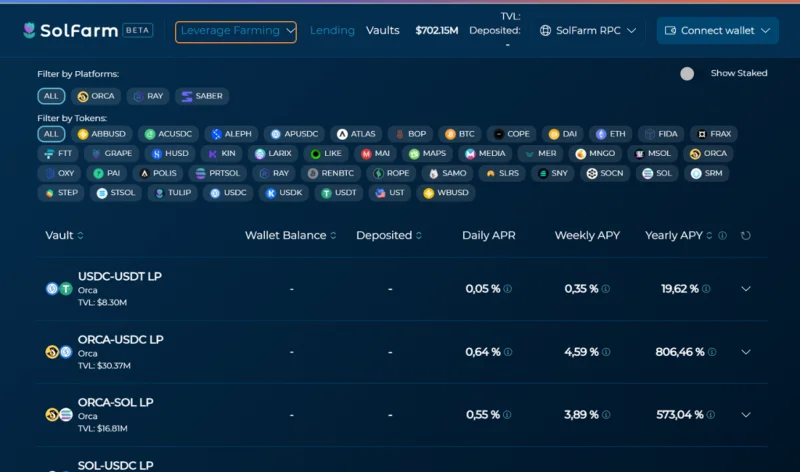
Task: Click the USDC-USDT LP vault name
Action: 120,276
